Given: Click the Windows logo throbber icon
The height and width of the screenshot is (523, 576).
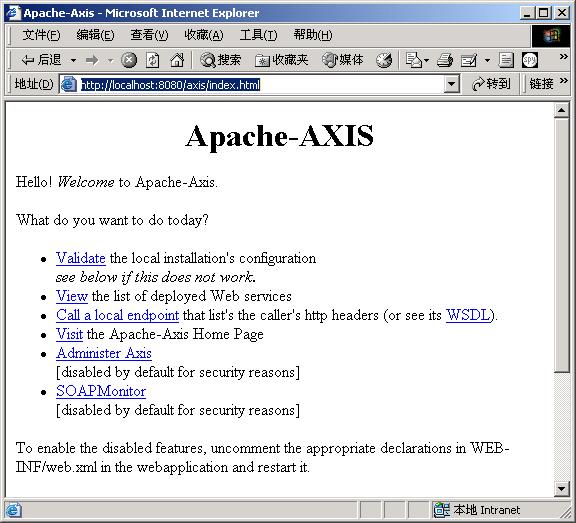Looking at the screenshot, I should pyautogui.click(x=551, y=36).
